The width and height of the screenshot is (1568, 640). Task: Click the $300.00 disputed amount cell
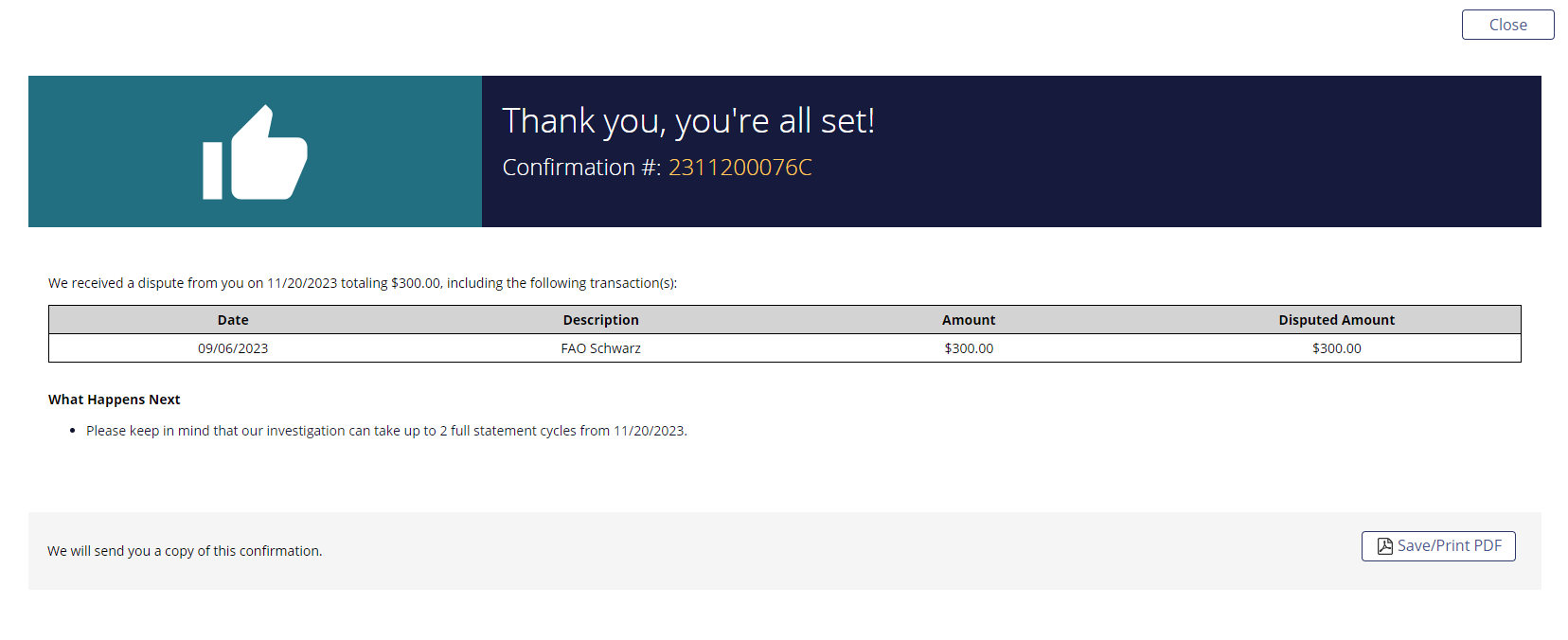1336,348
